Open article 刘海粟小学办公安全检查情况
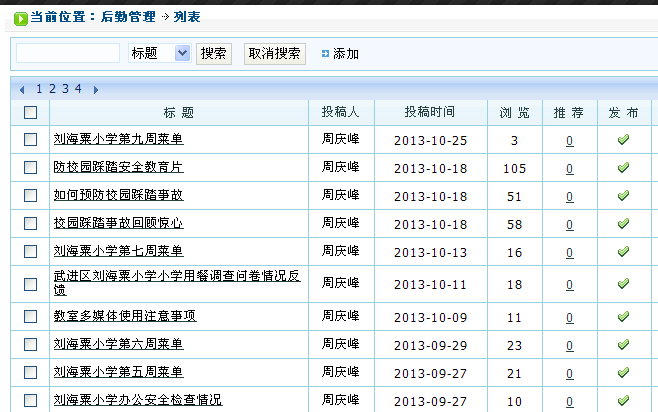Image resolution: width=658 pixels, height=412 pixels. 138,400
